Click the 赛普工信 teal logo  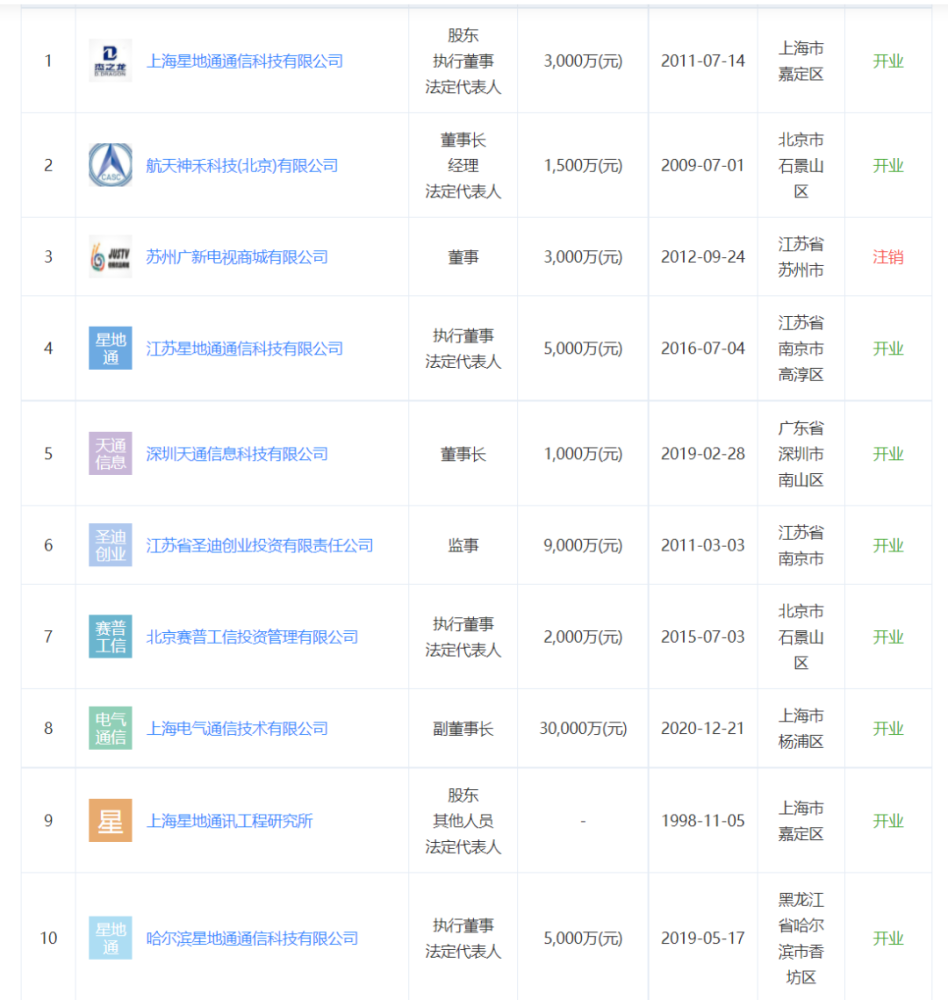[x=110, y=636]
